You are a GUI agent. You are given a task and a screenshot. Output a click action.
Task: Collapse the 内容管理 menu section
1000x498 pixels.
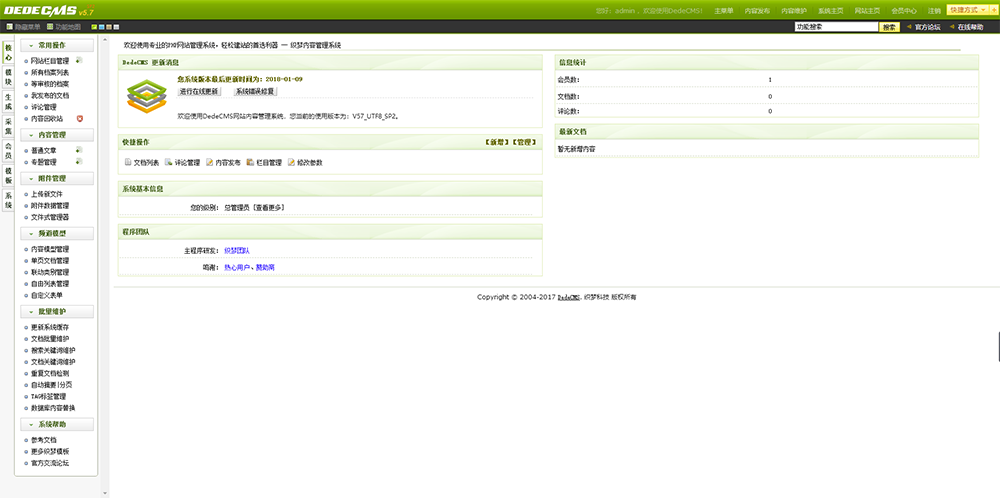coord(57,135)
